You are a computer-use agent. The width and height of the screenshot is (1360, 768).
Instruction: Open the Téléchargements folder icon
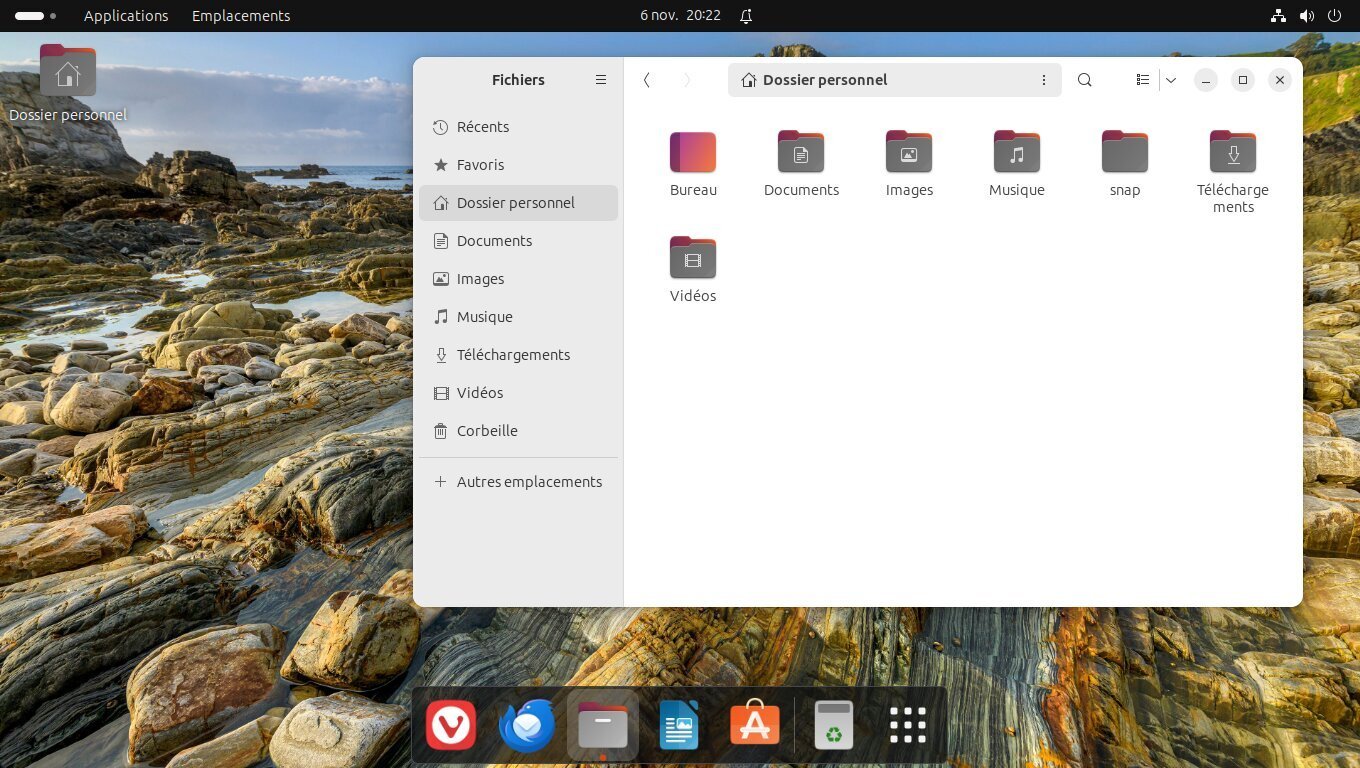[x=1232, y=153]
